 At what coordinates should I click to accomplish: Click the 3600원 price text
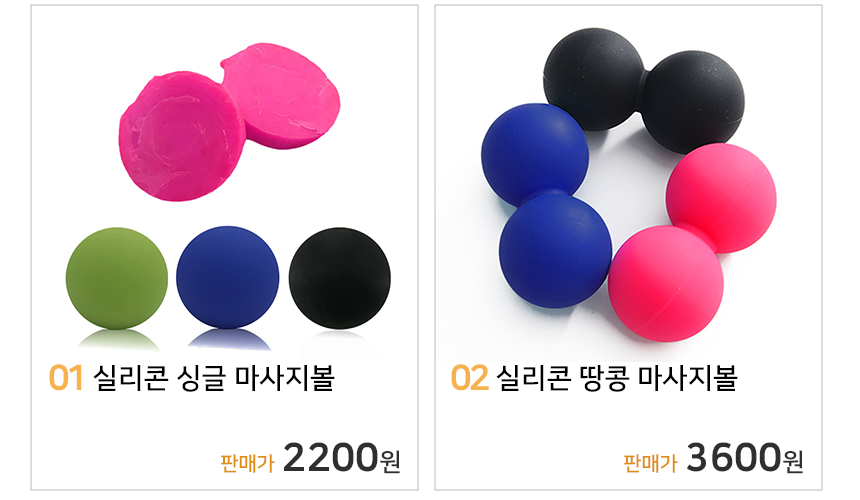pos(744,458)
